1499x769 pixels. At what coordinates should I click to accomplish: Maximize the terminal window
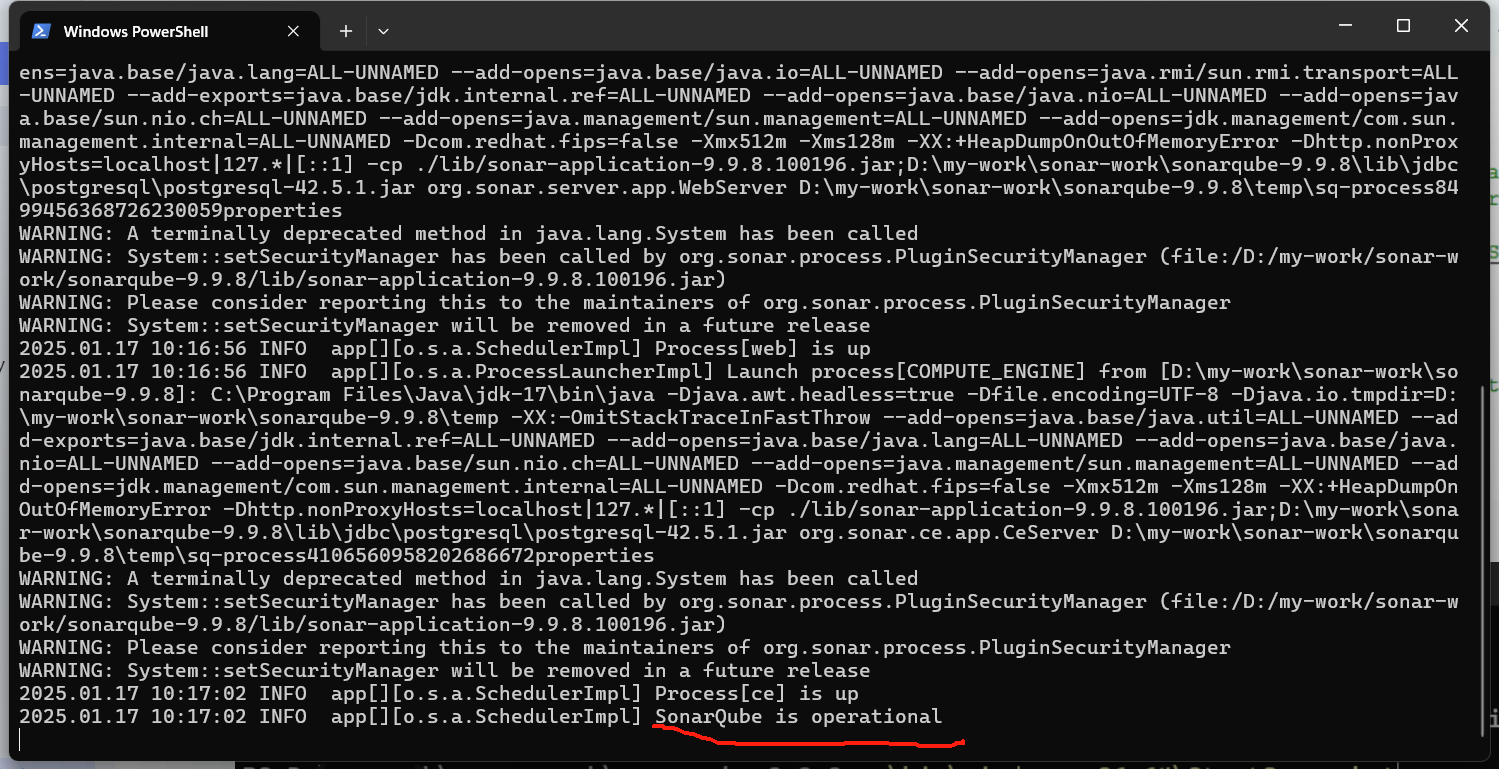(1403, 26)
